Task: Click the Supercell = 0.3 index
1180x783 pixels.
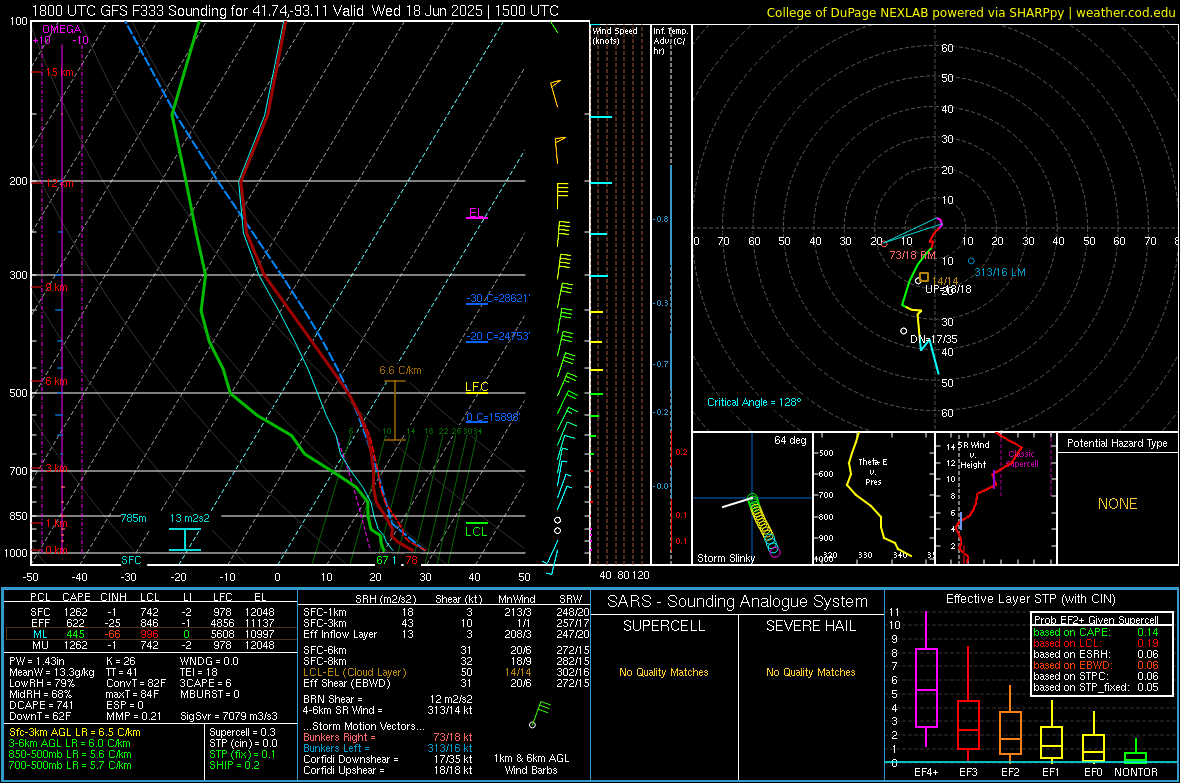Action: point(242,732)
